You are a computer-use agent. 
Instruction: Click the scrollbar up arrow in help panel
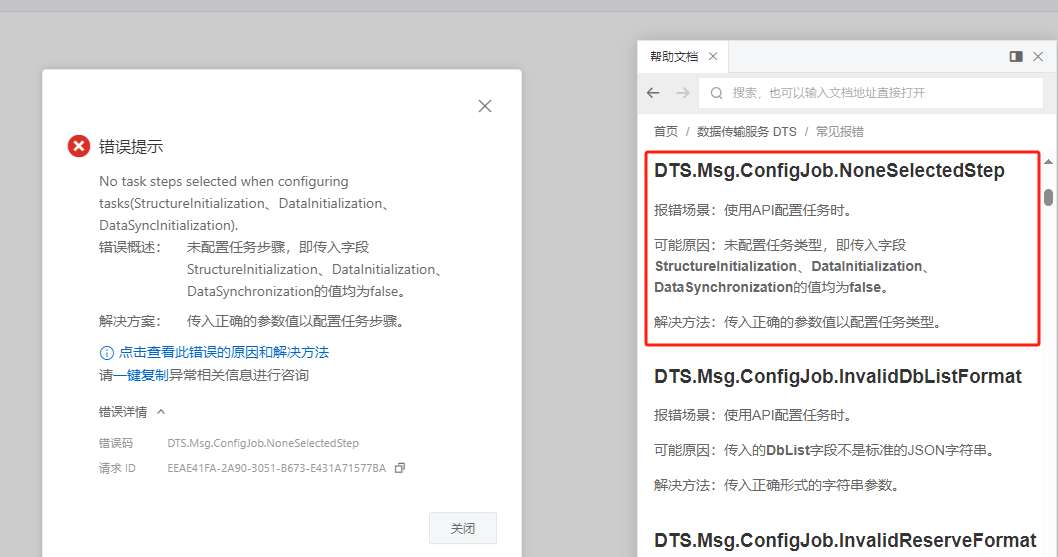click(1048, 161)
